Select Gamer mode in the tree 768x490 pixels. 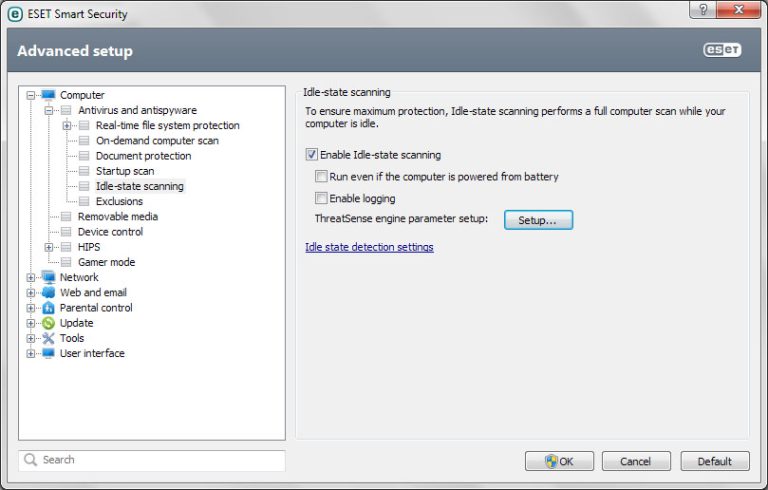(106, 262)
